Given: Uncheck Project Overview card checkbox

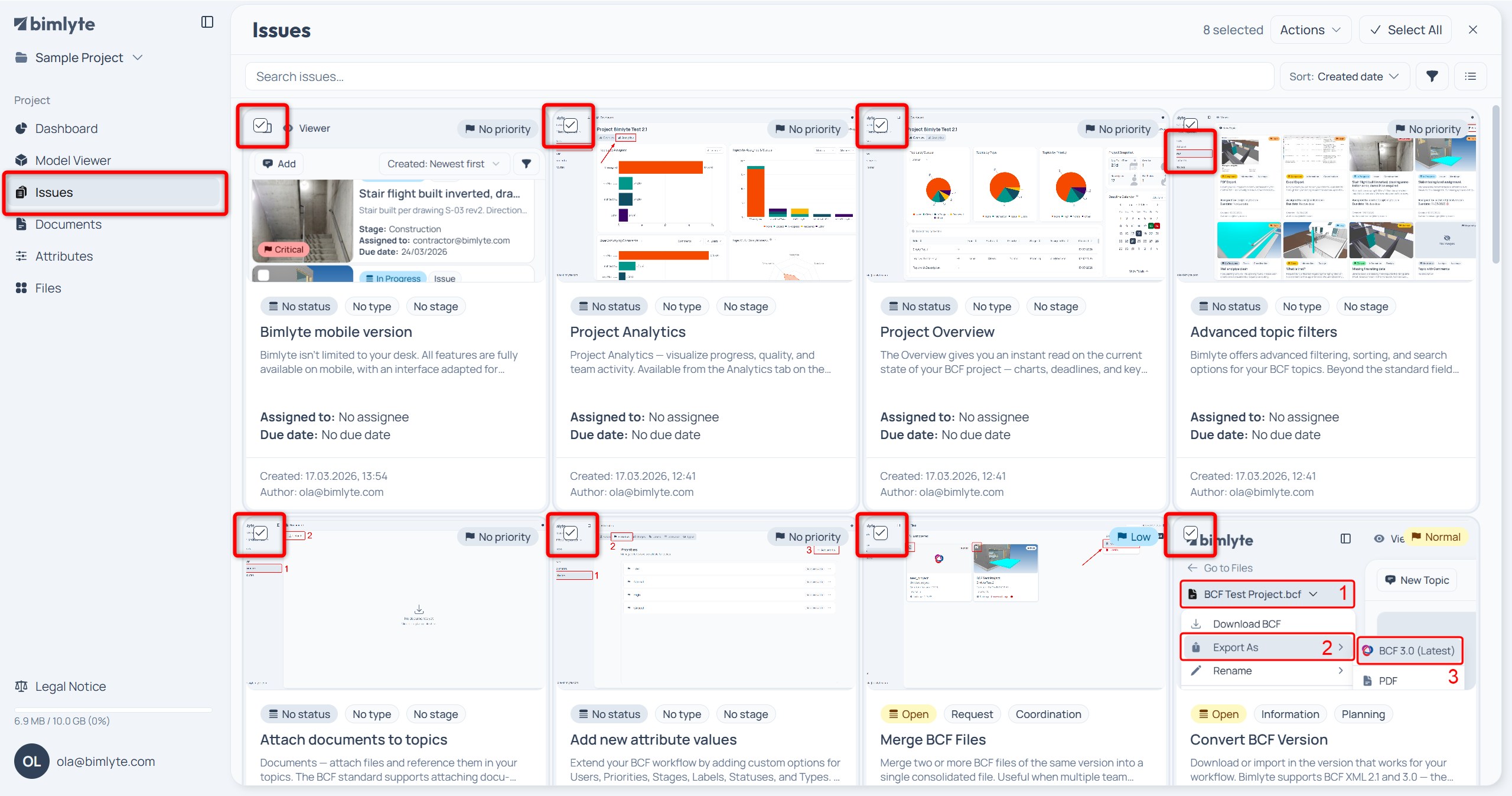Looking at the screenshot, I should [x=881, y=125].
